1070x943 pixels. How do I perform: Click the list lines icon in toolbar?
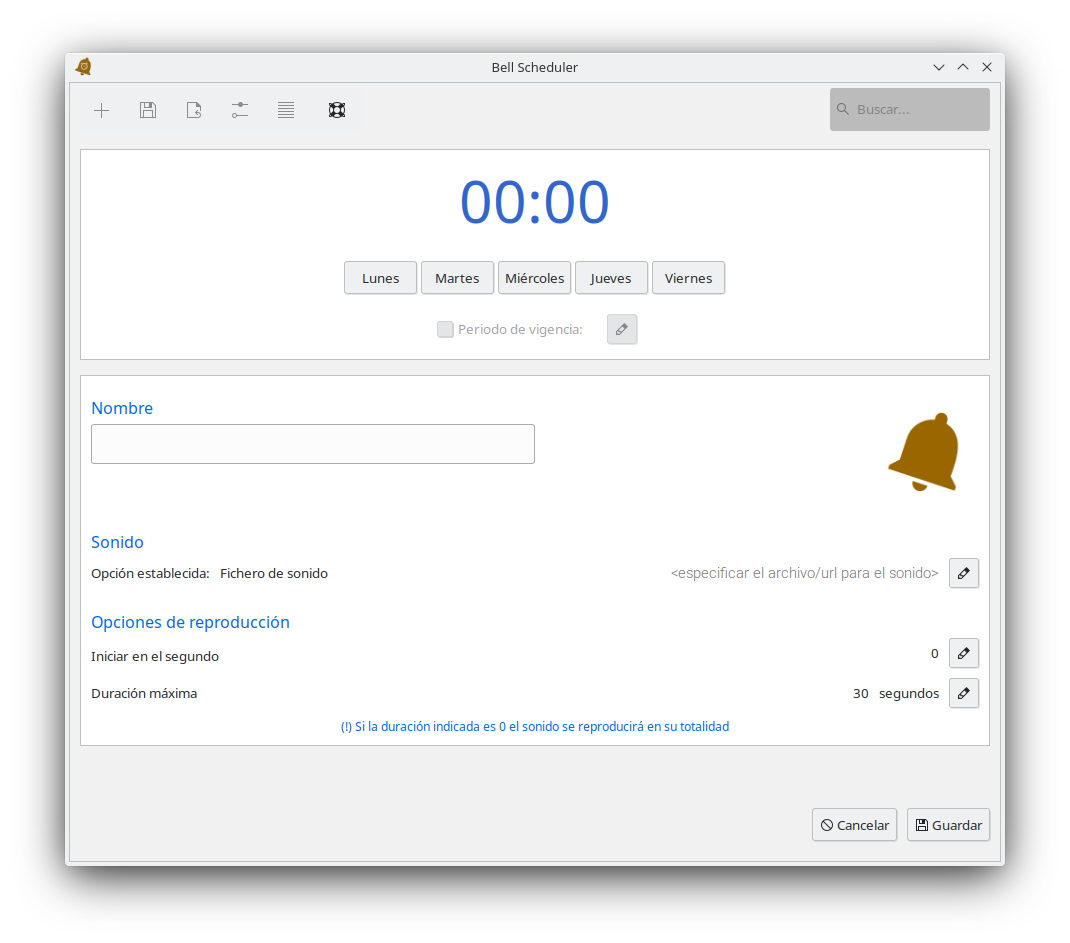pos(286,110)
